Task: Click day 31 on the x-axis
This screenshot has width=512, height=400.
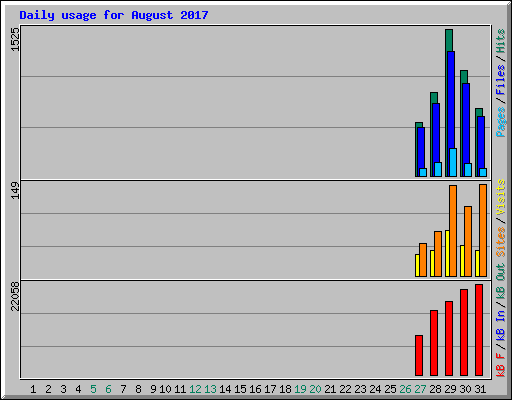Action: (480, 389)
